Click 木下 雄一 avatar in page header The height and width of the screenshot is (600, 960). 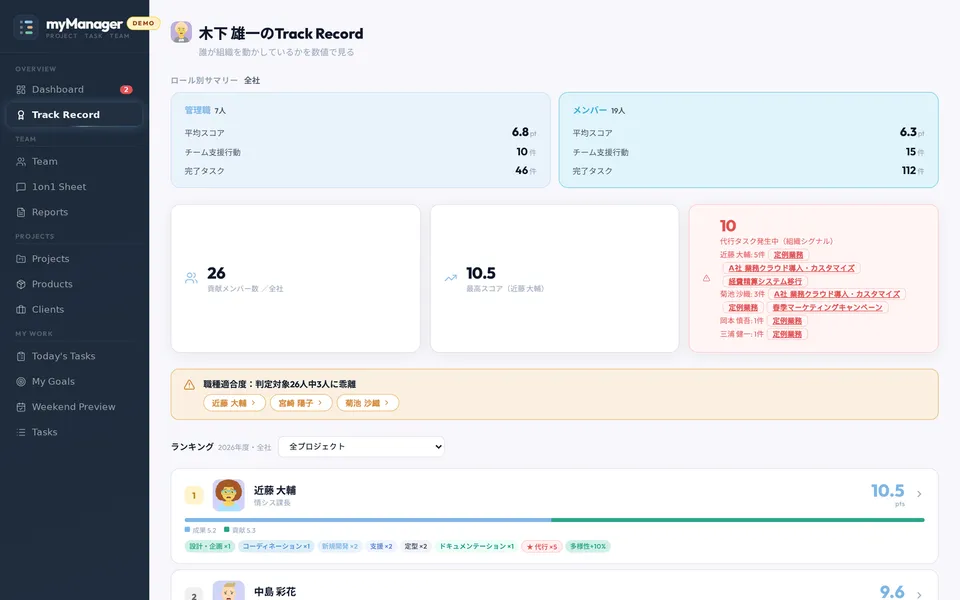coord(181,32)
